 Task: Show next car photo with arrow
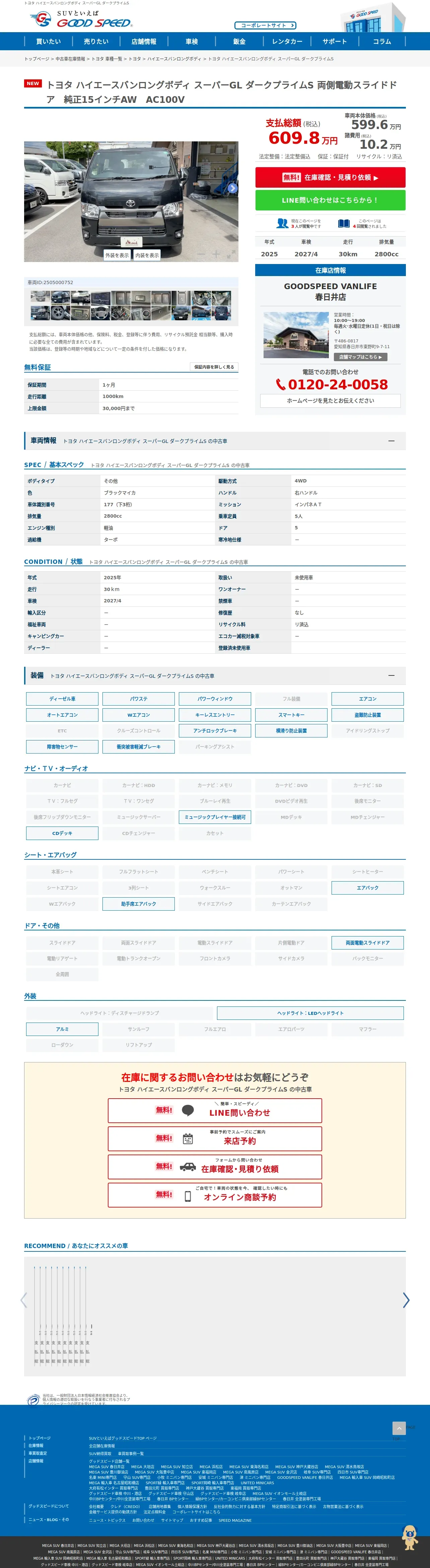(232, 189)
